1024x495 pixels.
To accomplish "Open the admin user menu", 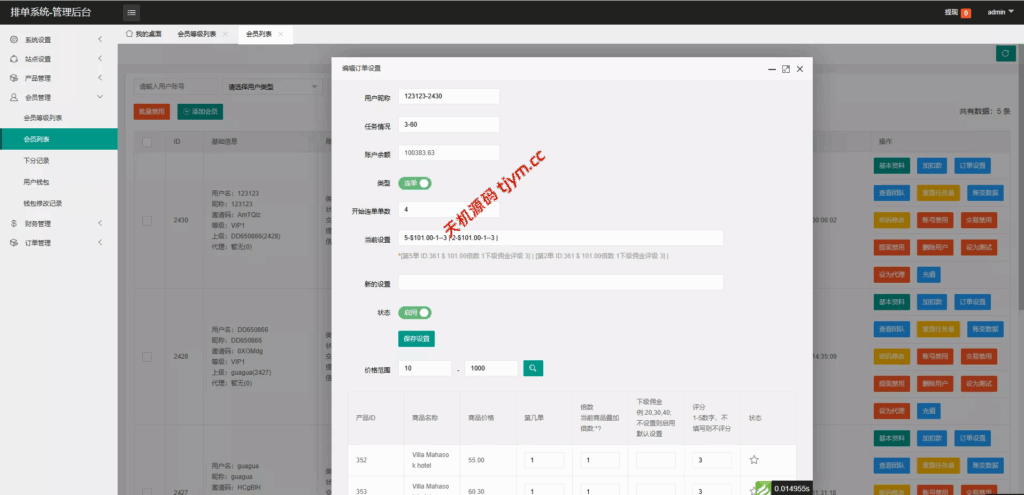I will click(1000, 12).
